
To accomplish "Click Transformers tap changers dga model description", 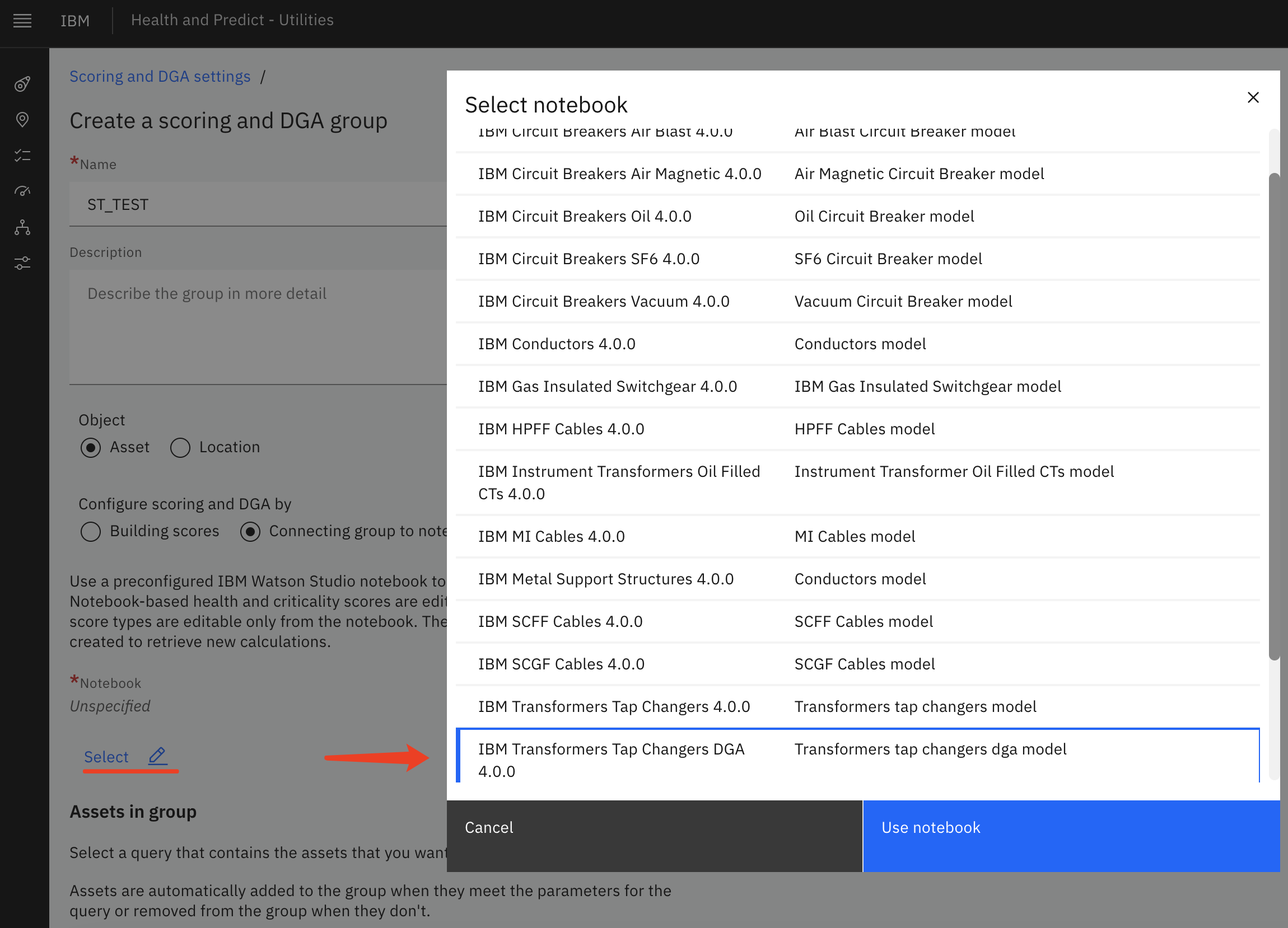I will [930, 749].
